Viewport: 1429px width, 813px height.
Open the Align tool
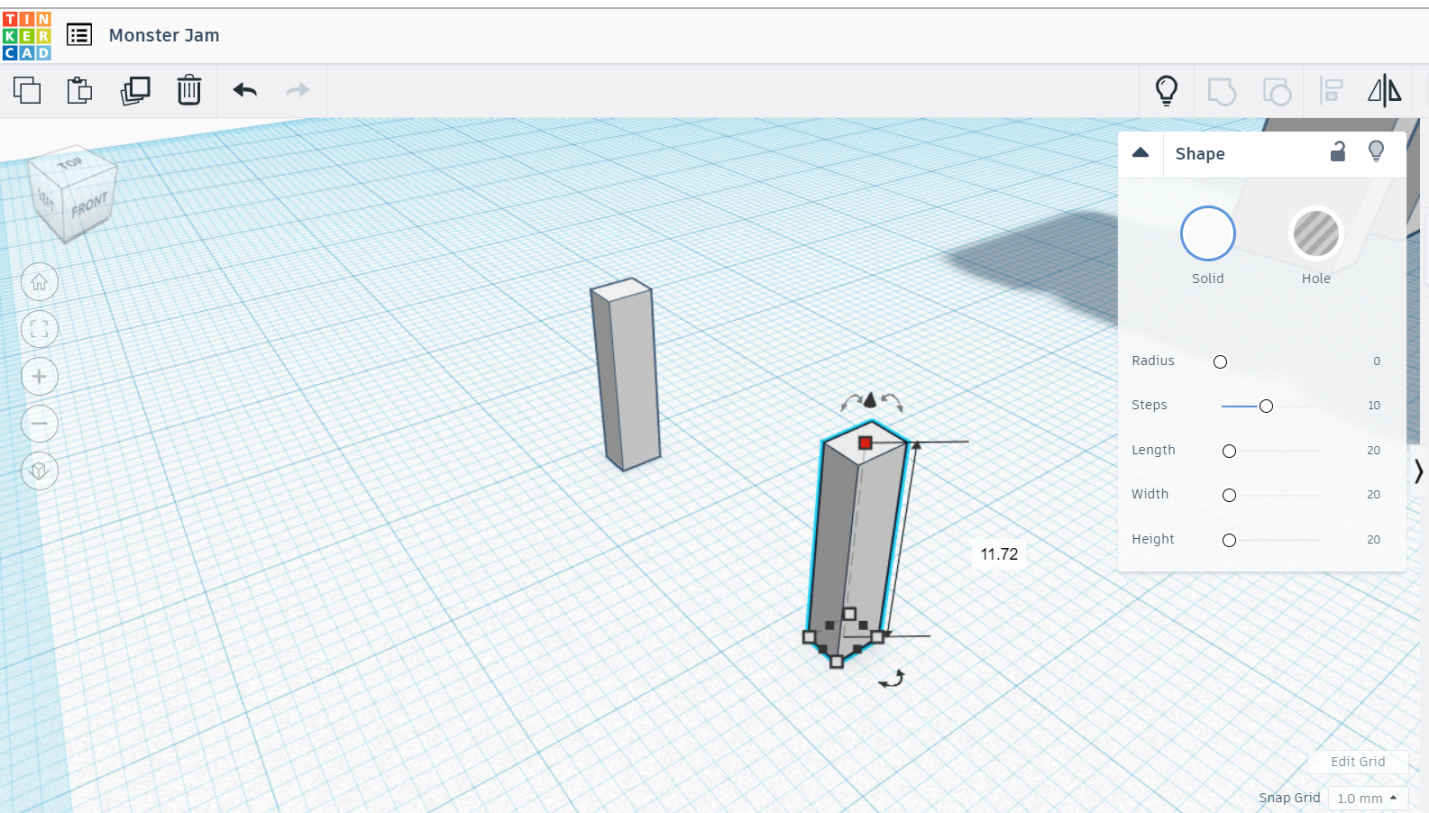(x=1331, y=91)
